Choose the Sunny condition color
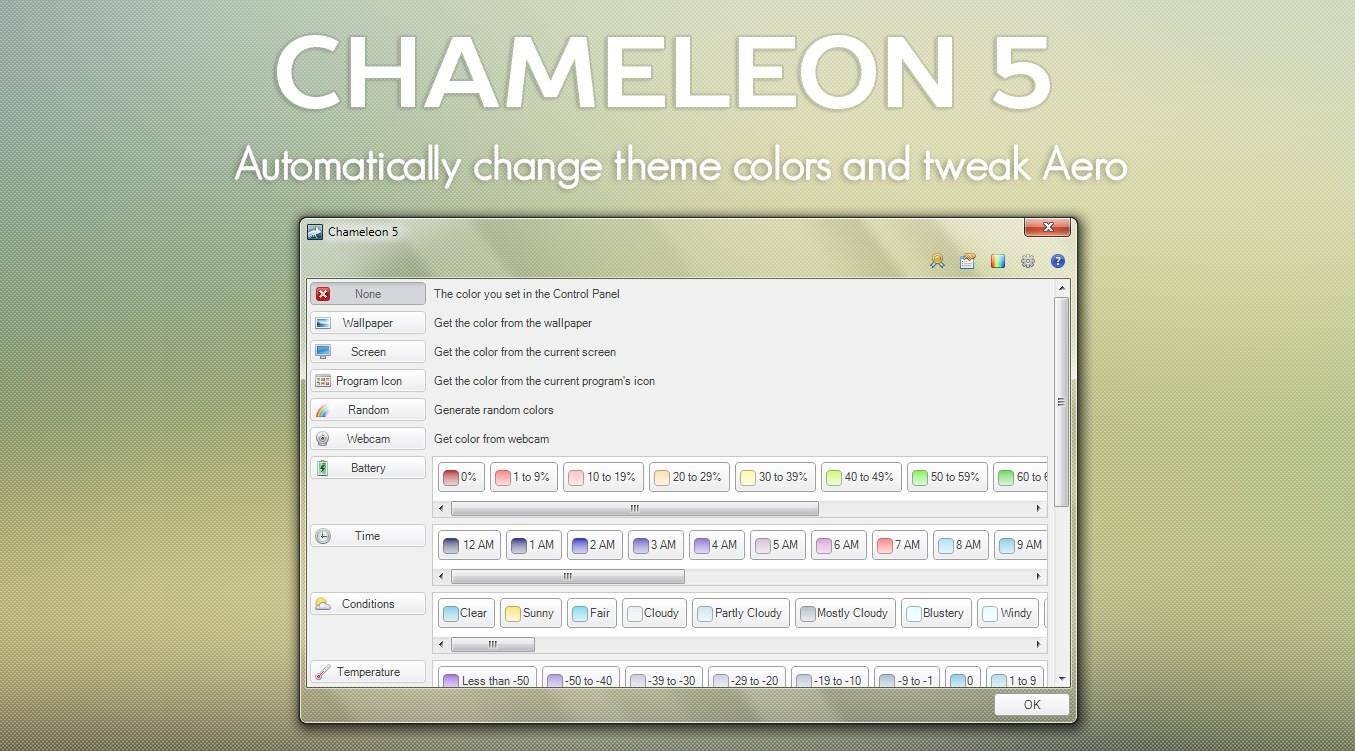The width and height of the screenshot is (1355, 751). (531, 613)
